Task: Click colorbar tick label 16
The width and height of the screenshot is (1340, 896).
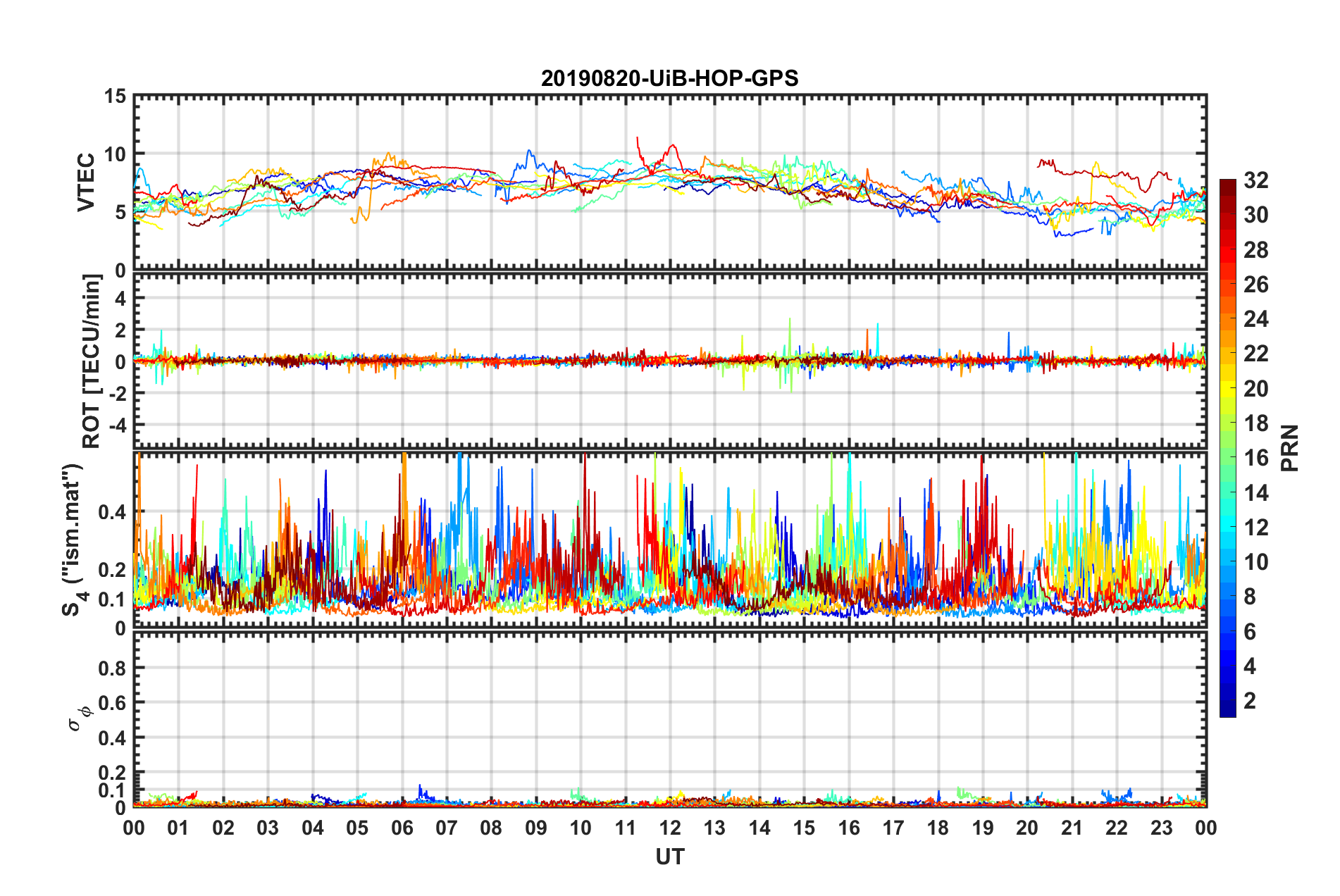Action: click(1255, 458)
